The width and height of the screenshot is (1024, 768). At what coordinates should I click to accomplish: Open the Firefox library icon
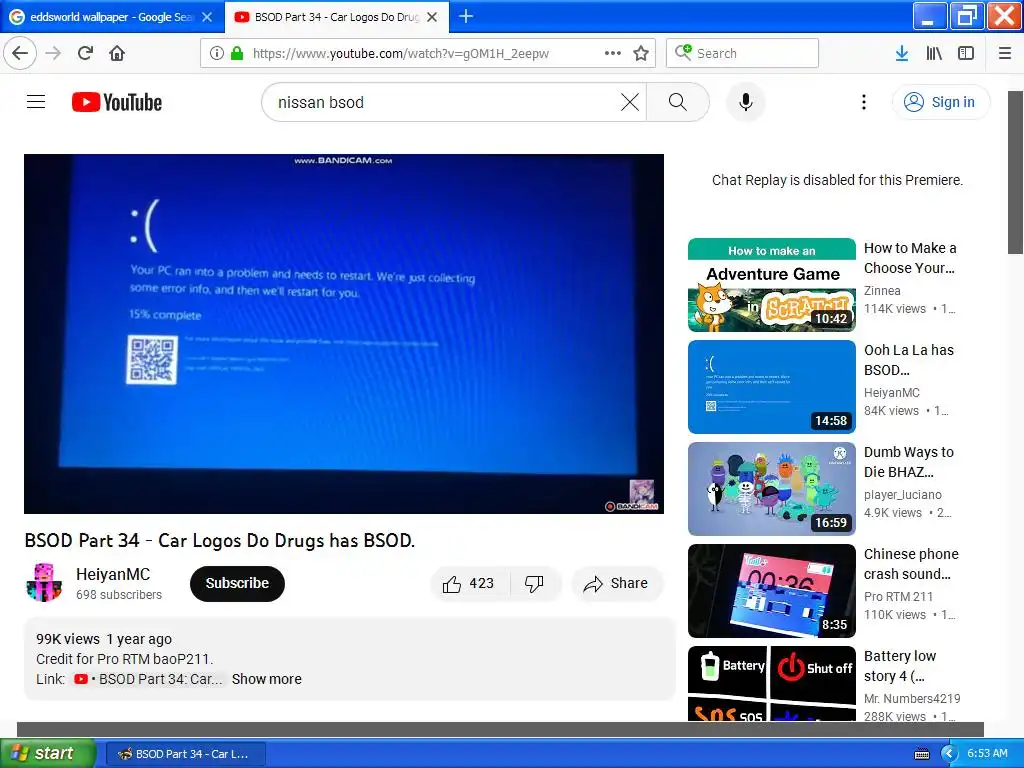click(934, 53)
